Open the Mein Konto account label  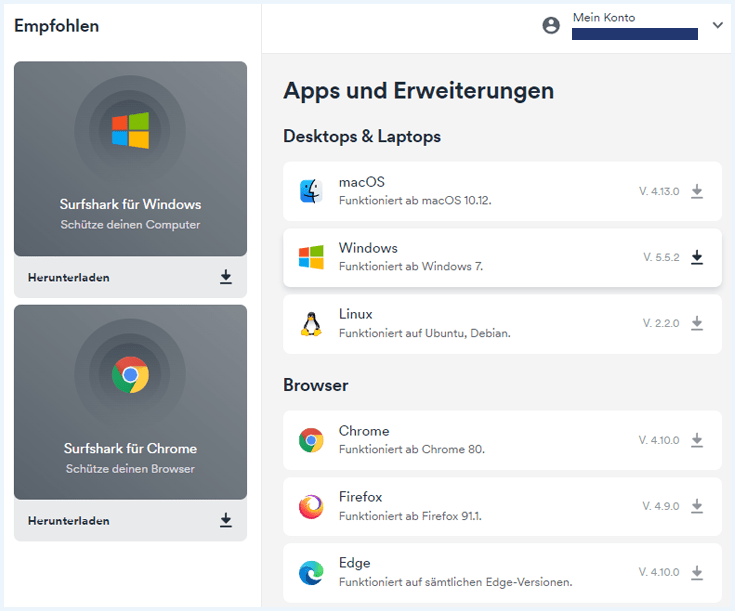tap(604, 18)
